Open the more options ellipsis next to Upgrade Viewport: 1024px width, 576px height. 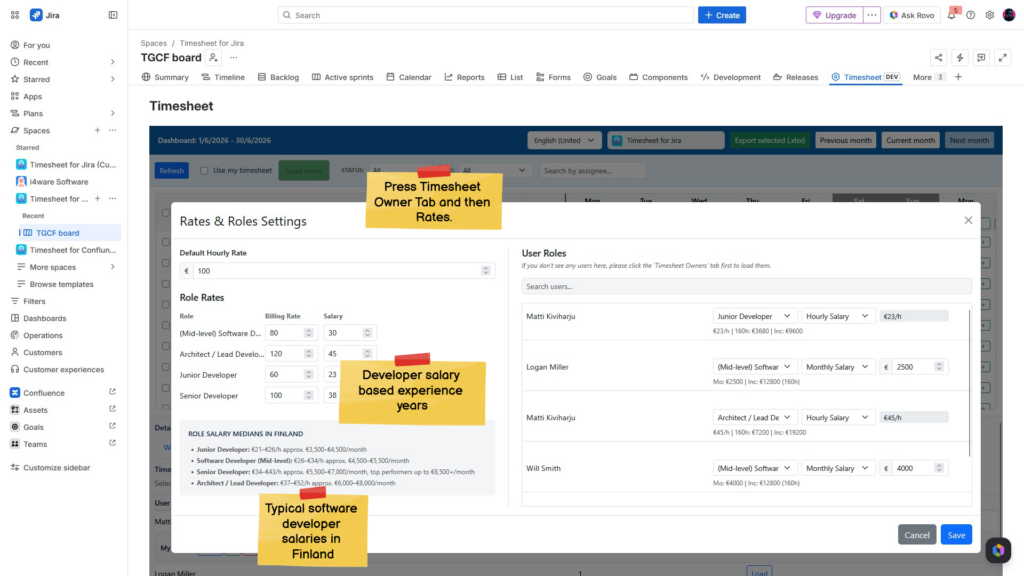872,15
